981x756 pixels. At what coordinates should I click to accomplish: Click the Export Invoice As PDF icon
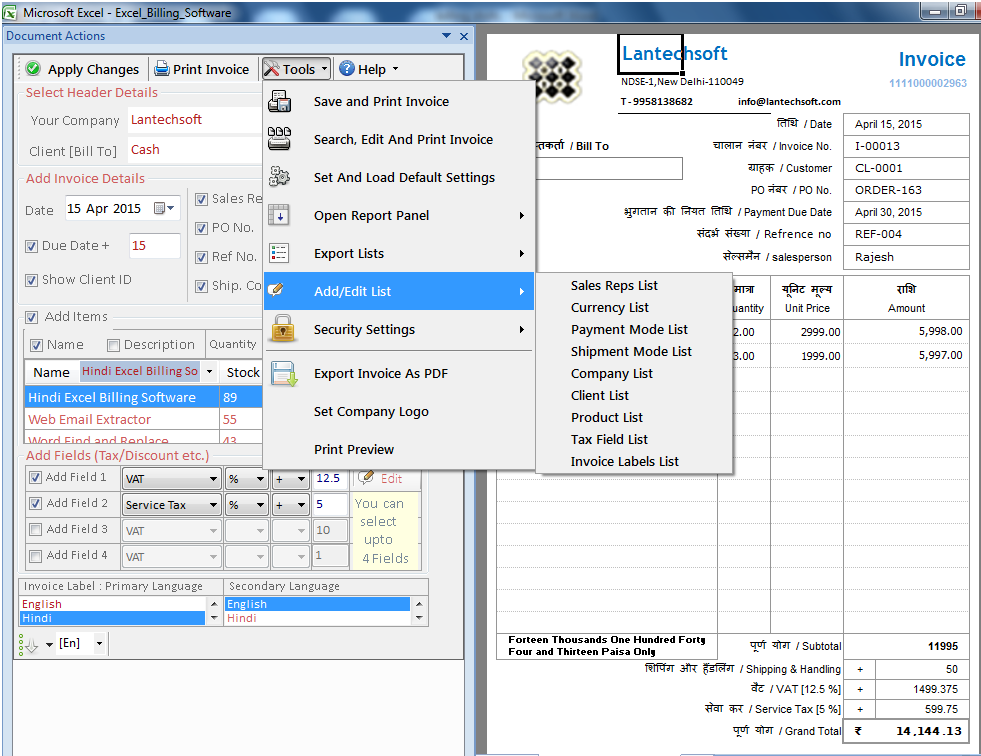[x=283, y=374]
